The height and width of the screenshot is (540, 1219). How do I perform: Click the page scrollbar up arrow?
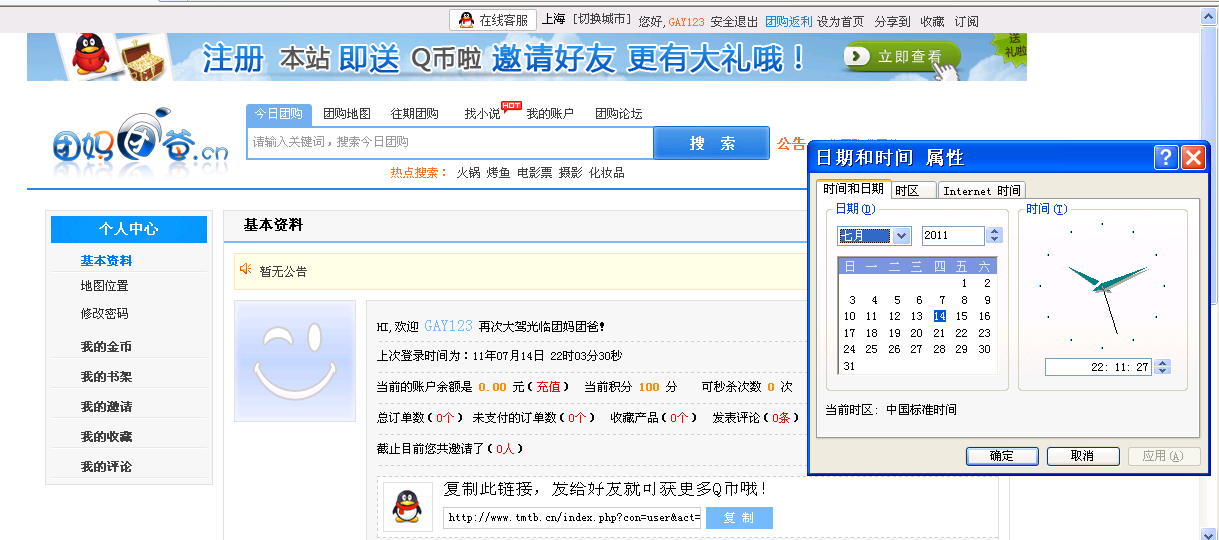pos(1210,18)
